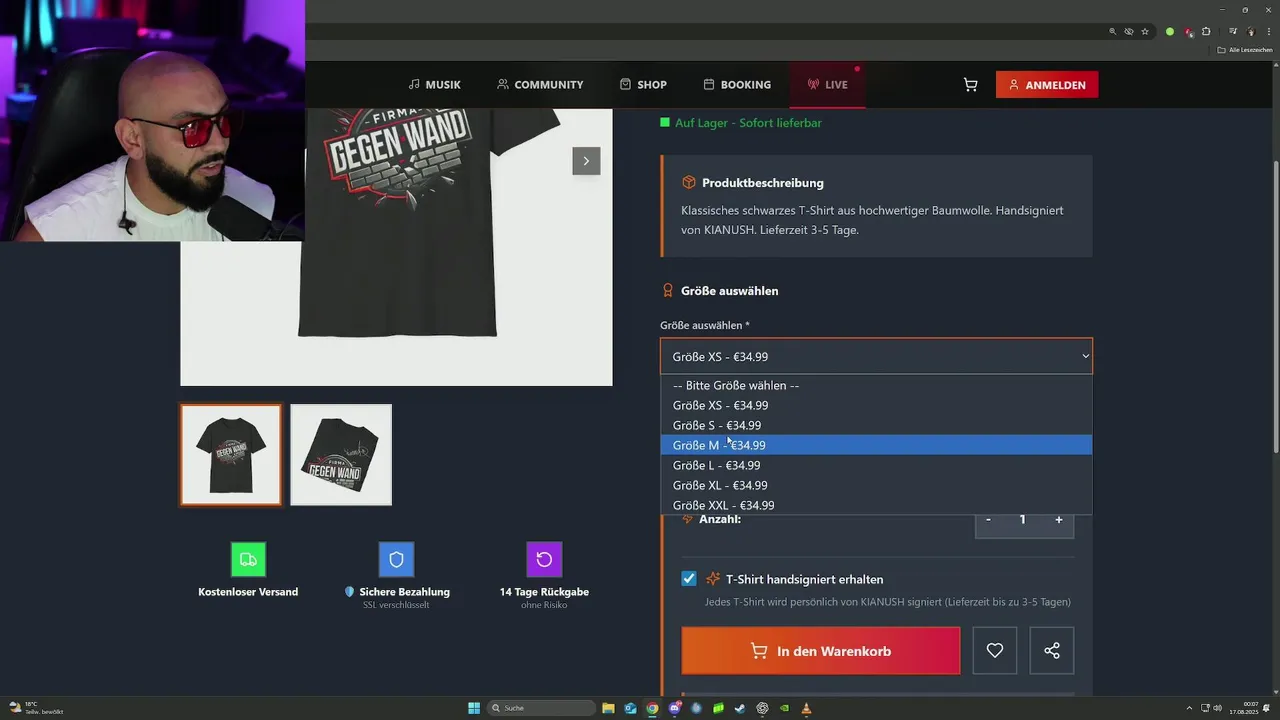Open the SHOP navigation item
Image resolution: width=1280 pixels, height=720 pixels.
[x=643, y=85]
